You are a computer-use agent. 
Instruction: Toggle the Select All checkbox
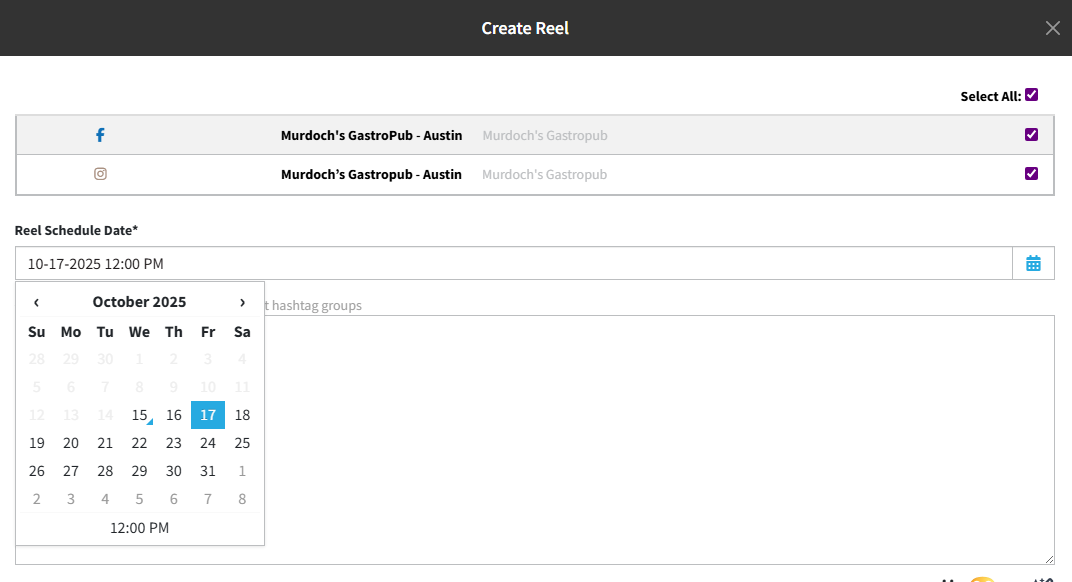click(1032, 95)
